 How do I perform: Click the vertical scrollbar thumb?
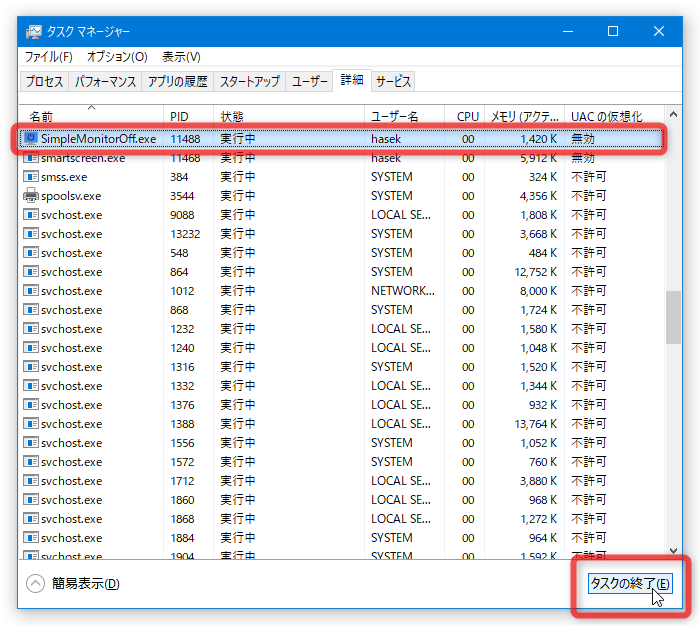tap(673, 317)
